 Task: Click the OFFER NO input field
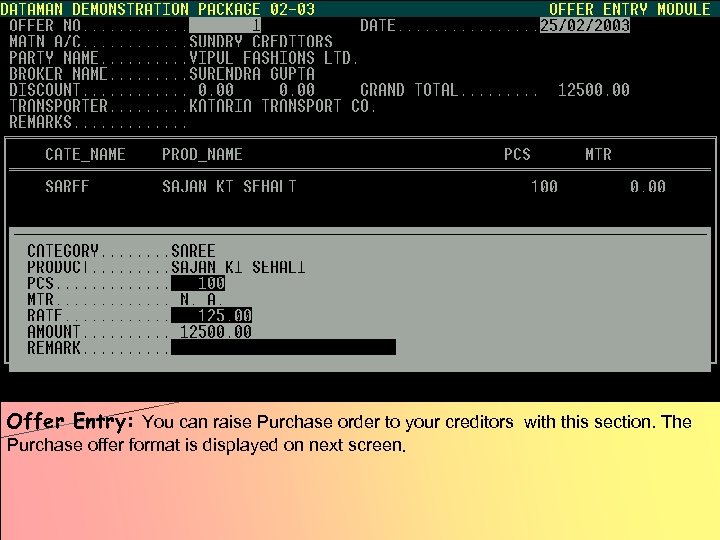pos(225,25)
